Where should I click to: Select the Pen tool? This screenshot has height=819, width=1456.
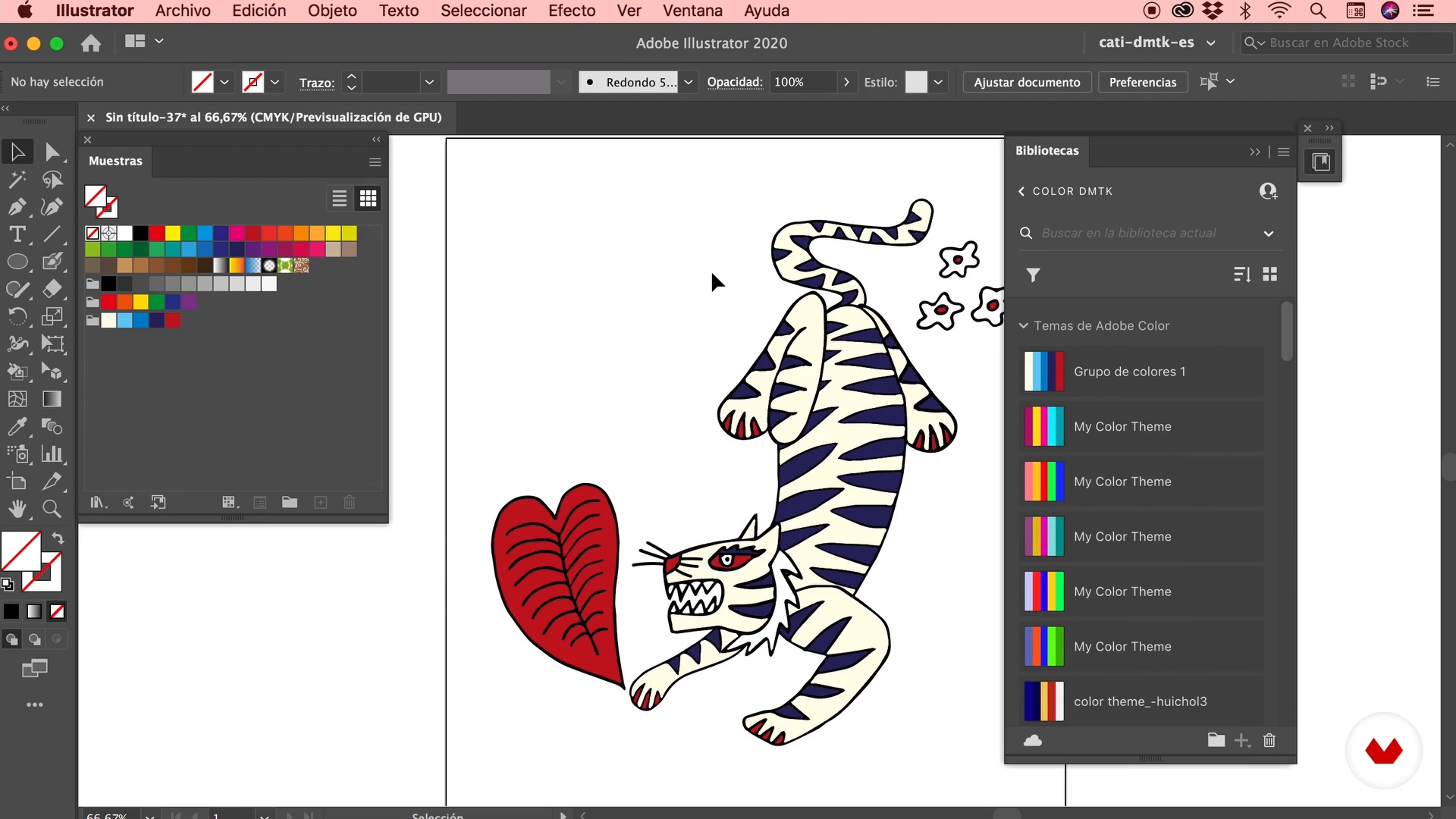click(x=17, y=207)
